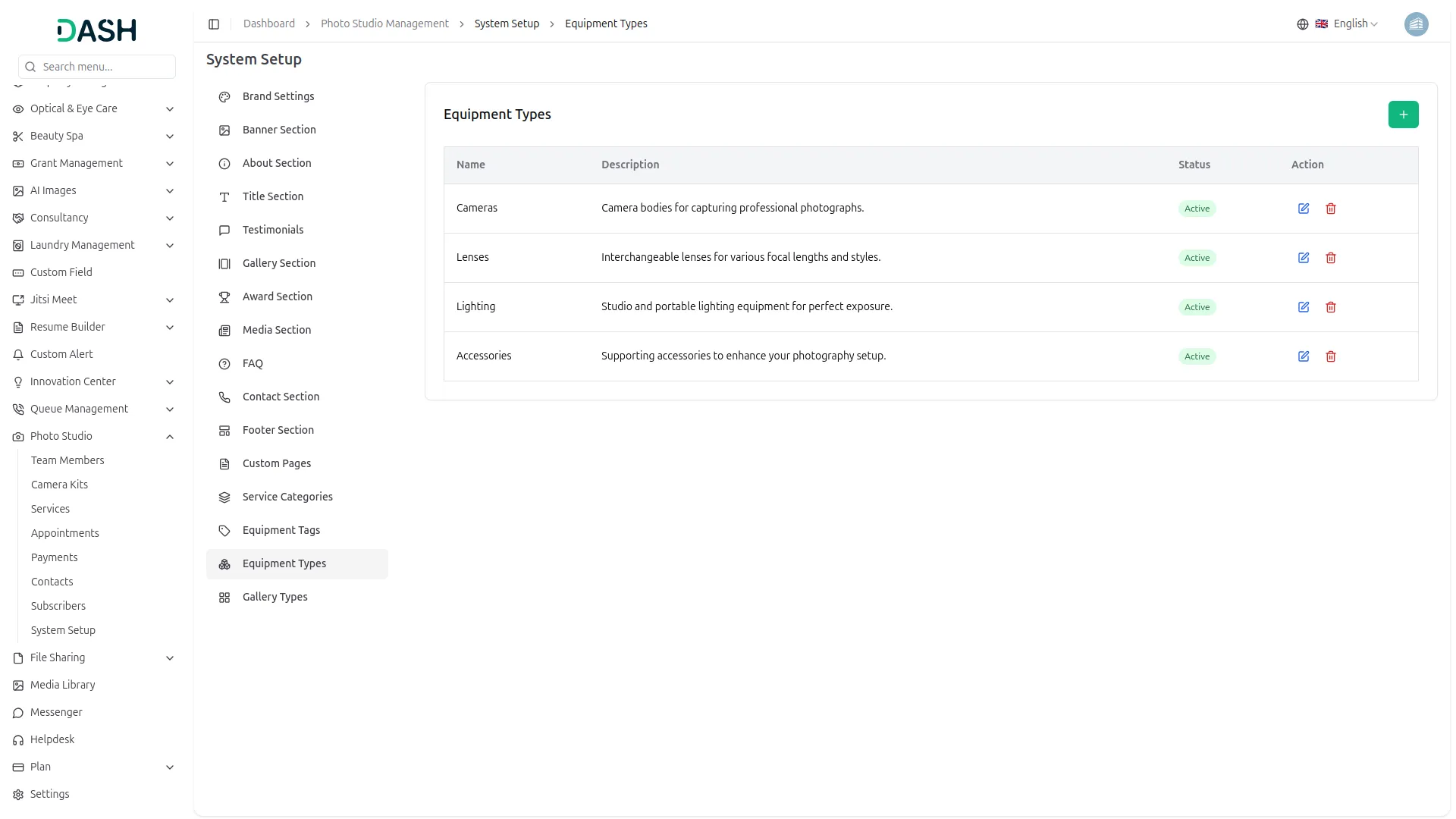Toggle the sidebar collapse icon

(x=214, y=24)
